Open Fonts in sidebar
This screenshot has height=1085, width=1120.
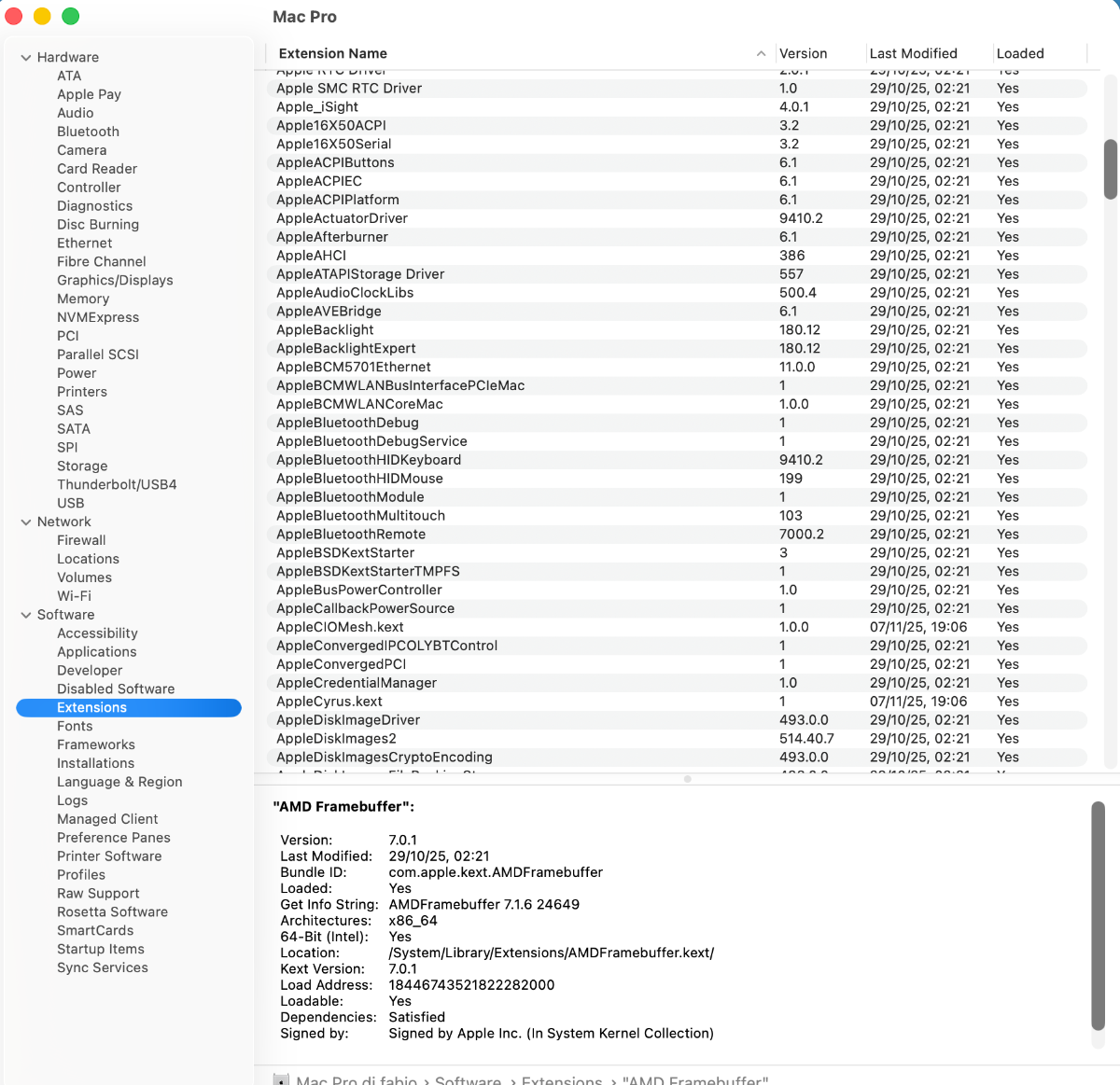coord(75,726)
